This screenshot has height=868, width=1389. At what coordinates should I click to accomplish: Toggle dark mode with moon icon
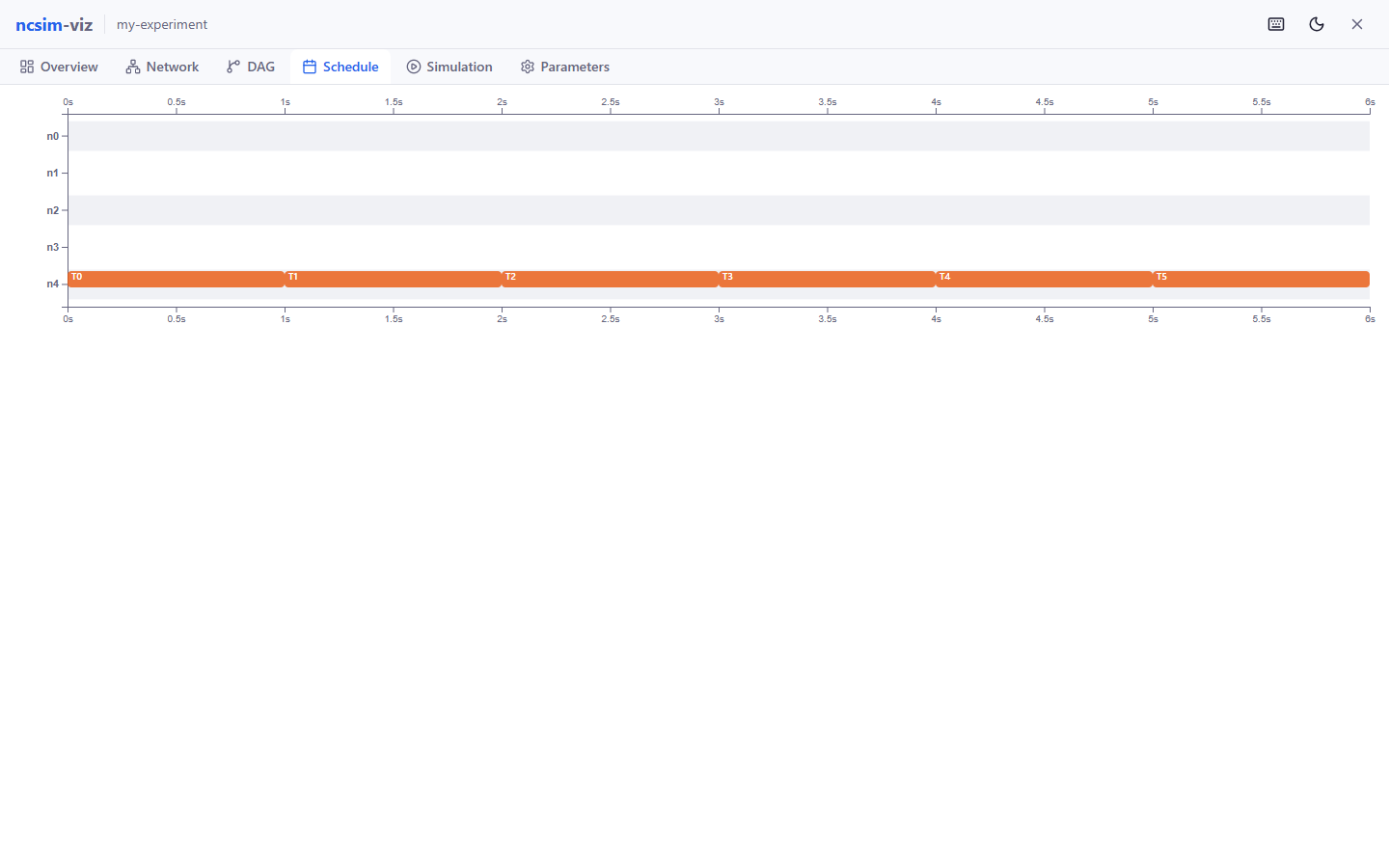pos(1317,24)
